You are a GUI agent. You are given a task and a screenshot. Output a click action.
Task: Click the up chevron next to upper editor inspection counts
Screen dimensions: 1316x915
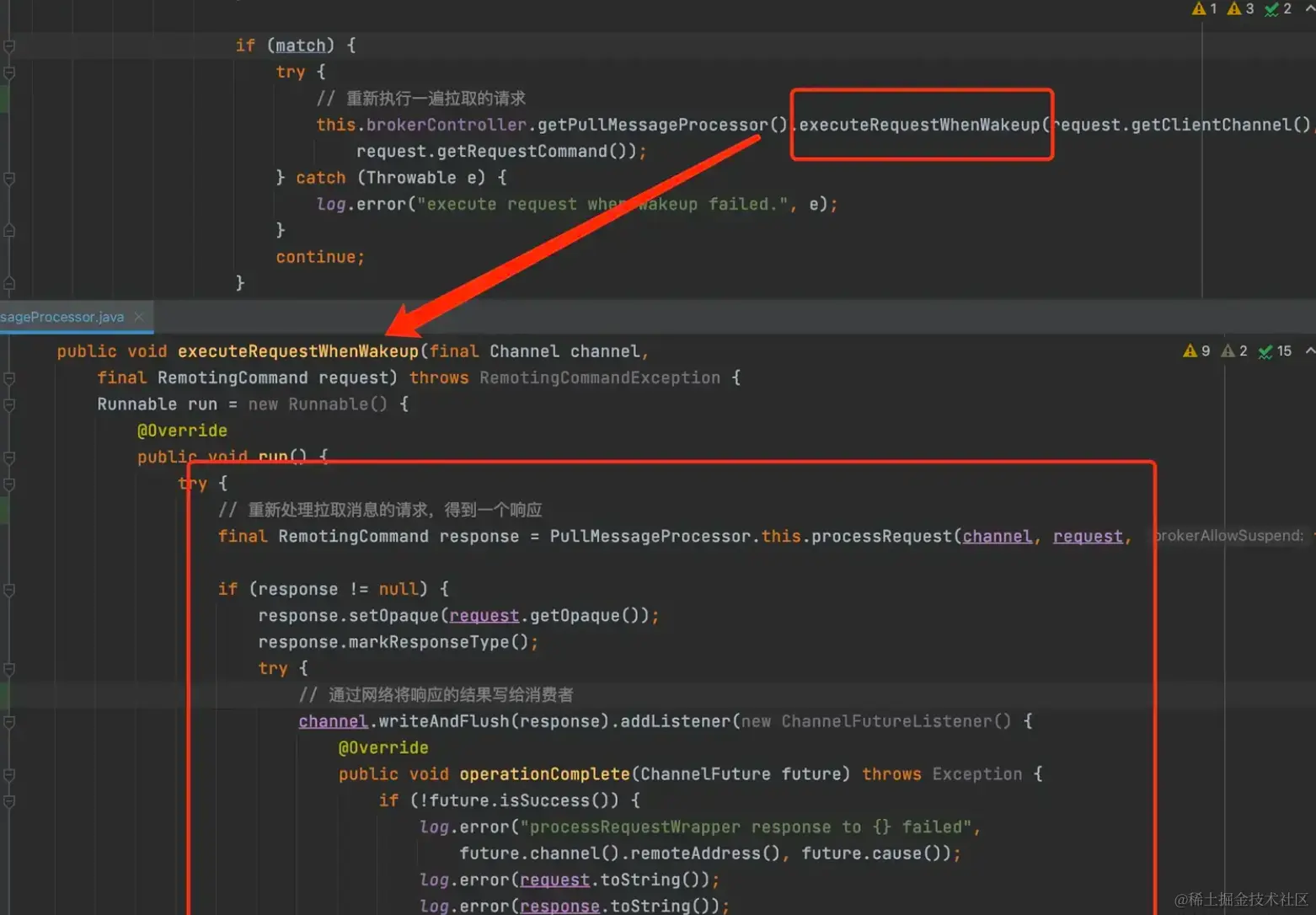tap(1309, 8)
